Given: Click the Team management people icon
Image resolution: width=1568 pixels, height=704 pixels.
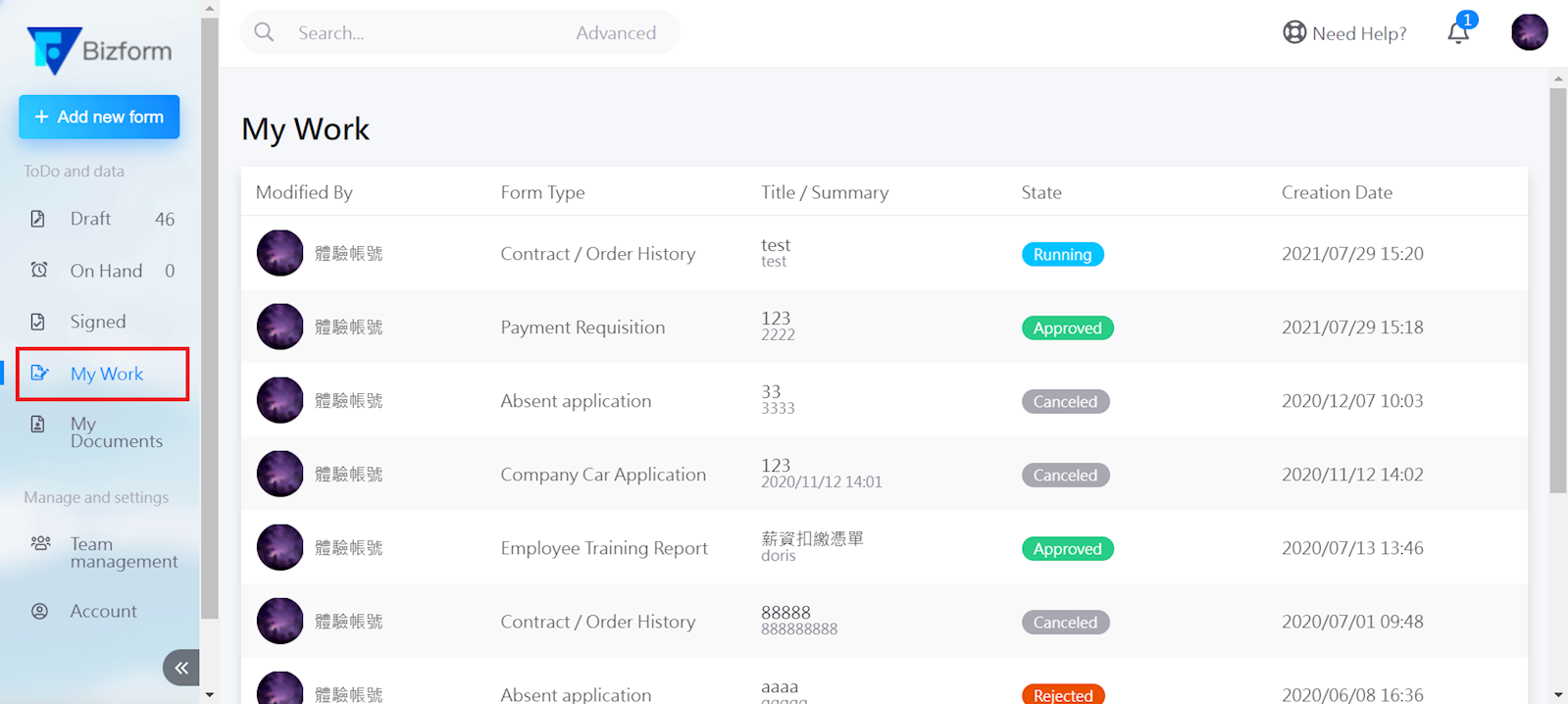Looking at the screenshot, I should [40, 543].
